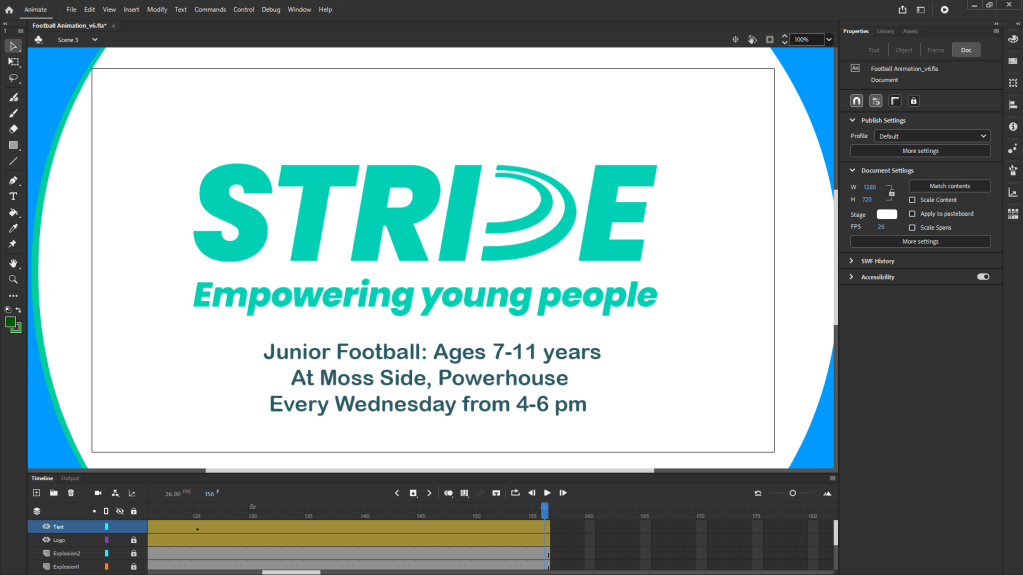Select the Hand tool
The width and height of the screenshot is (1023, 575).
[13, 263]
